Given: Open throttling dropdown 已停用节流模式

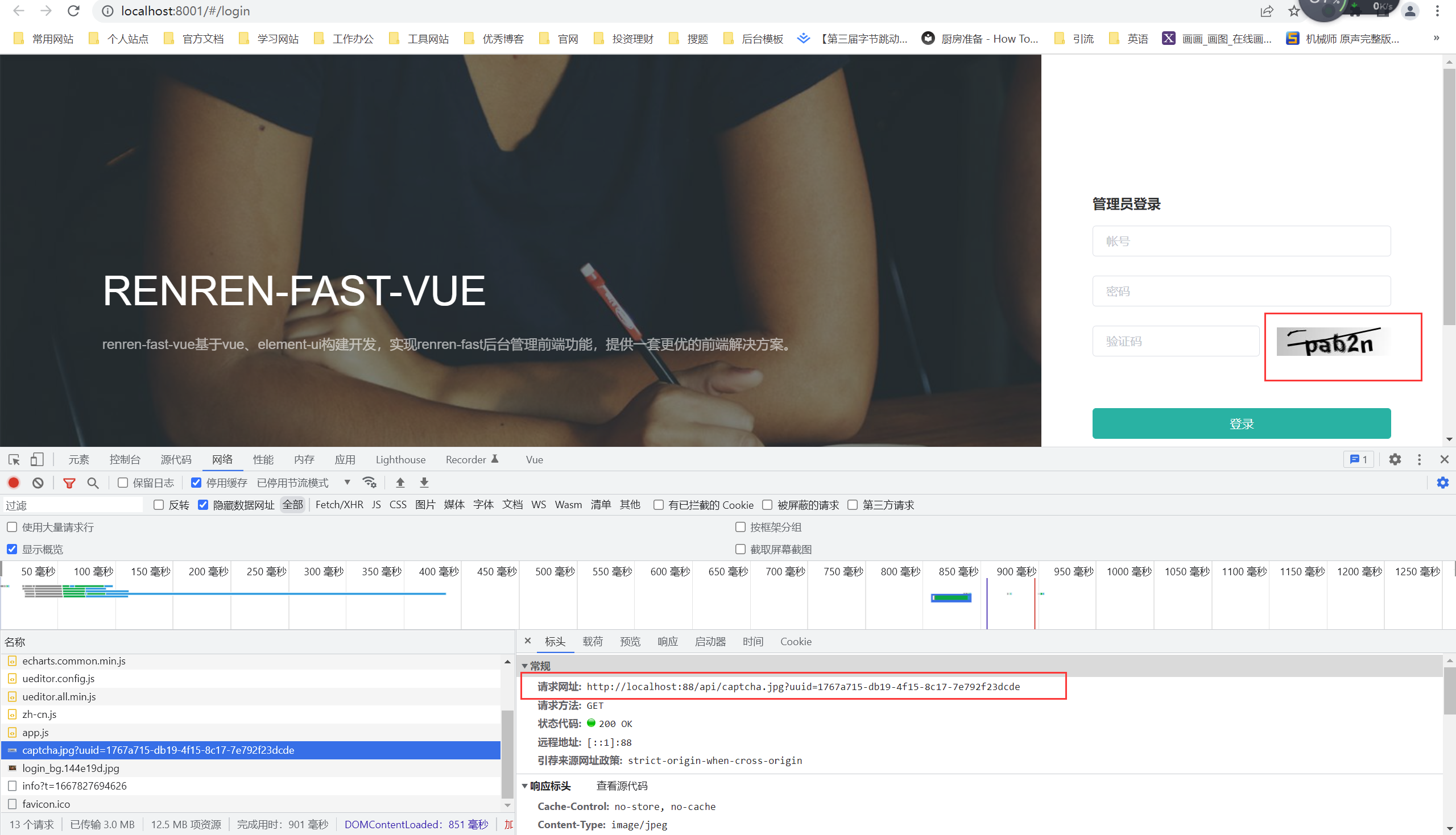Looking at the screenshot, I should coord(304,483).
